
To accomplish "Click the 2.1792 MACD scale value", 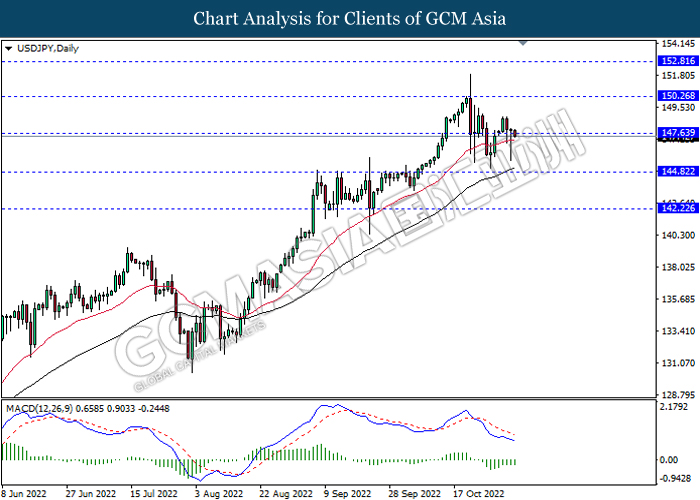I will (x=675, y=407).
